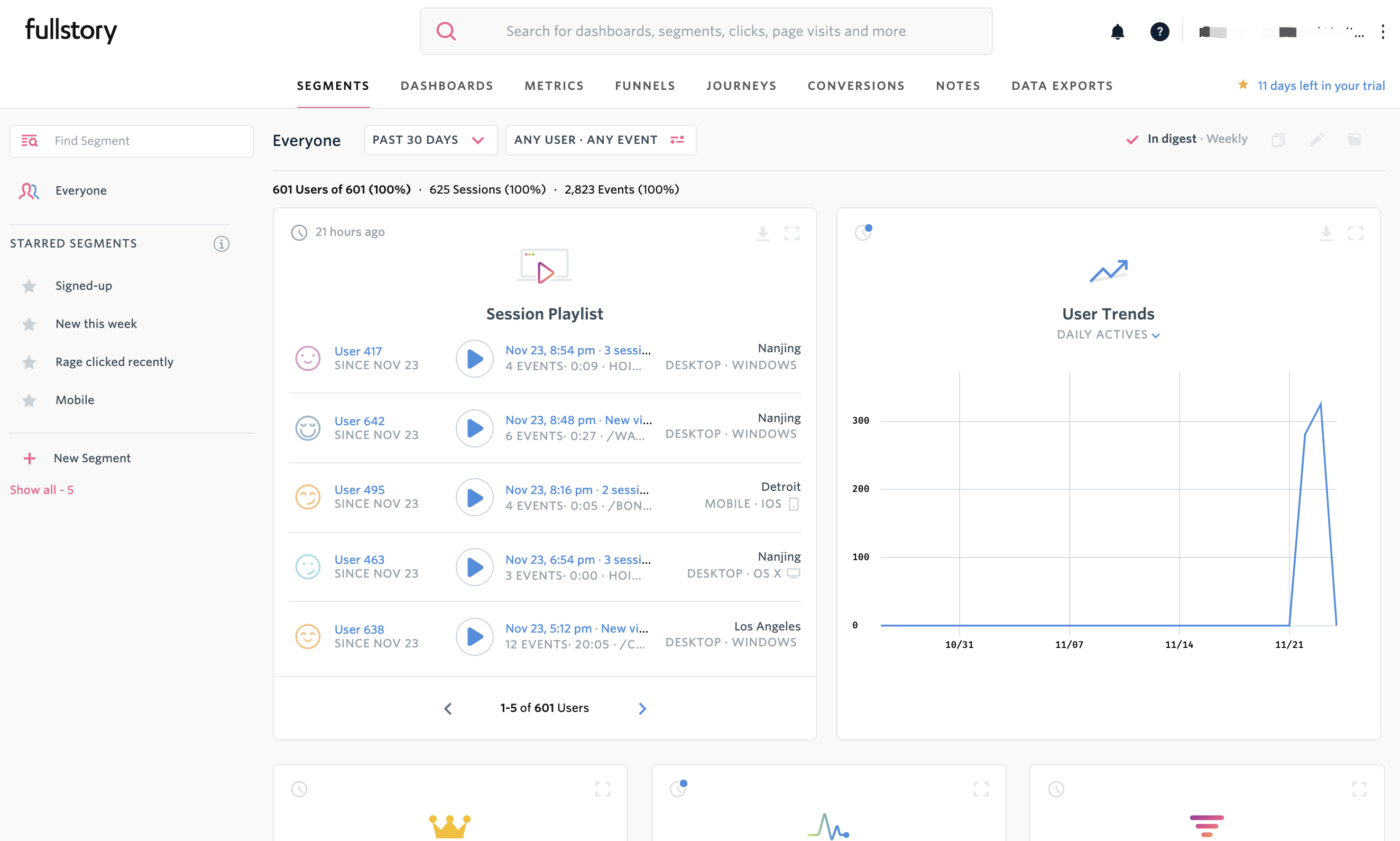This screenshot has height=841, width=1400.
Task: Go to the Dashboards tab
Action: coord(447,86)
